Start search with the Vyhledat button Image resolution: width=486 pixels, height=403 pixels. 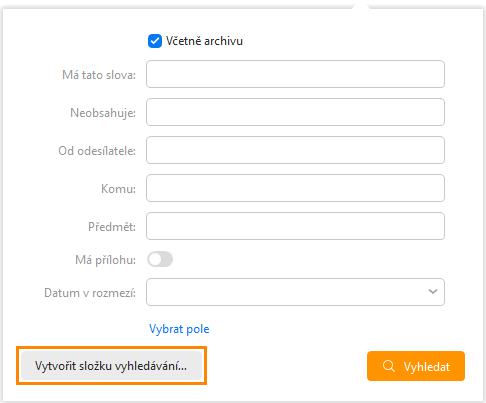coord(416,366)
